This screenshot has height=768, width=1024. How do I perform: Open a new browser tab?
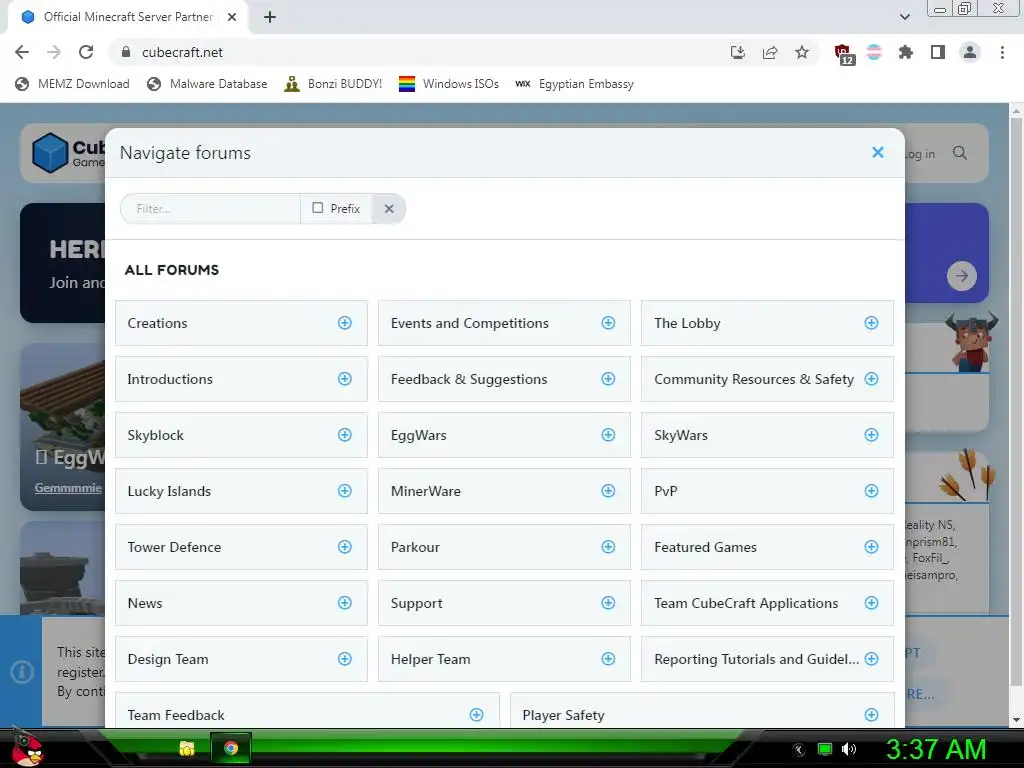tap(270, 17)
